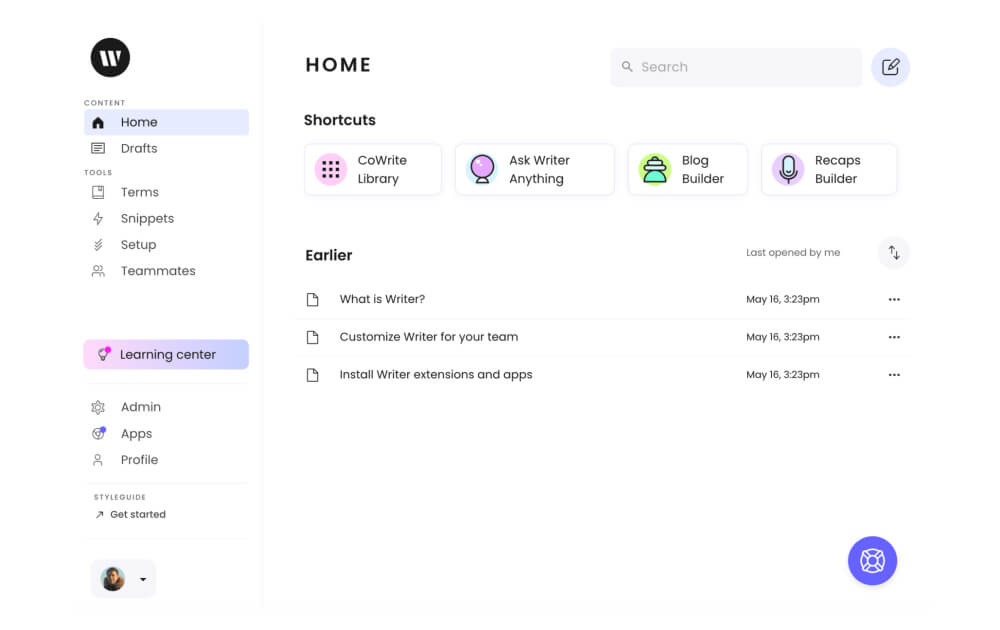Viewport: 1000px width, 630px height.
Task: Click the Terms book icon
Action: point(98,192)
